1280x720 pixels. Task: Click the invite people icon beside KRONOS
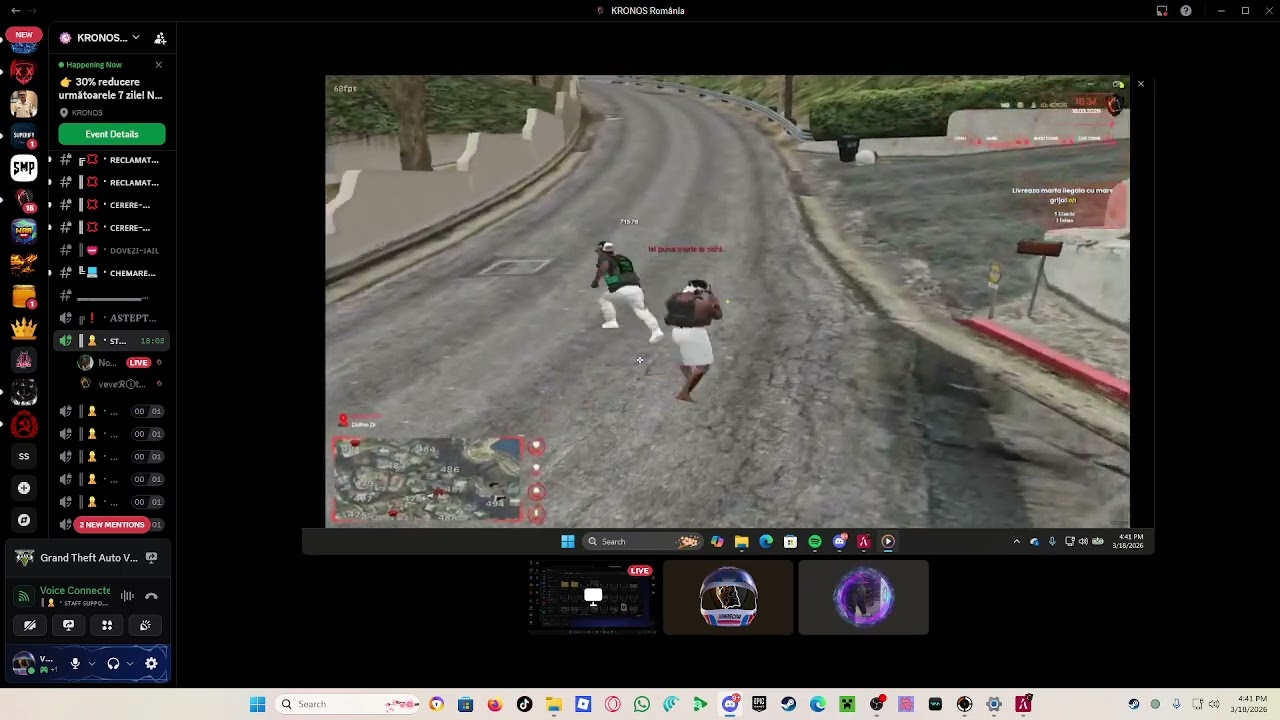[160, 38]
